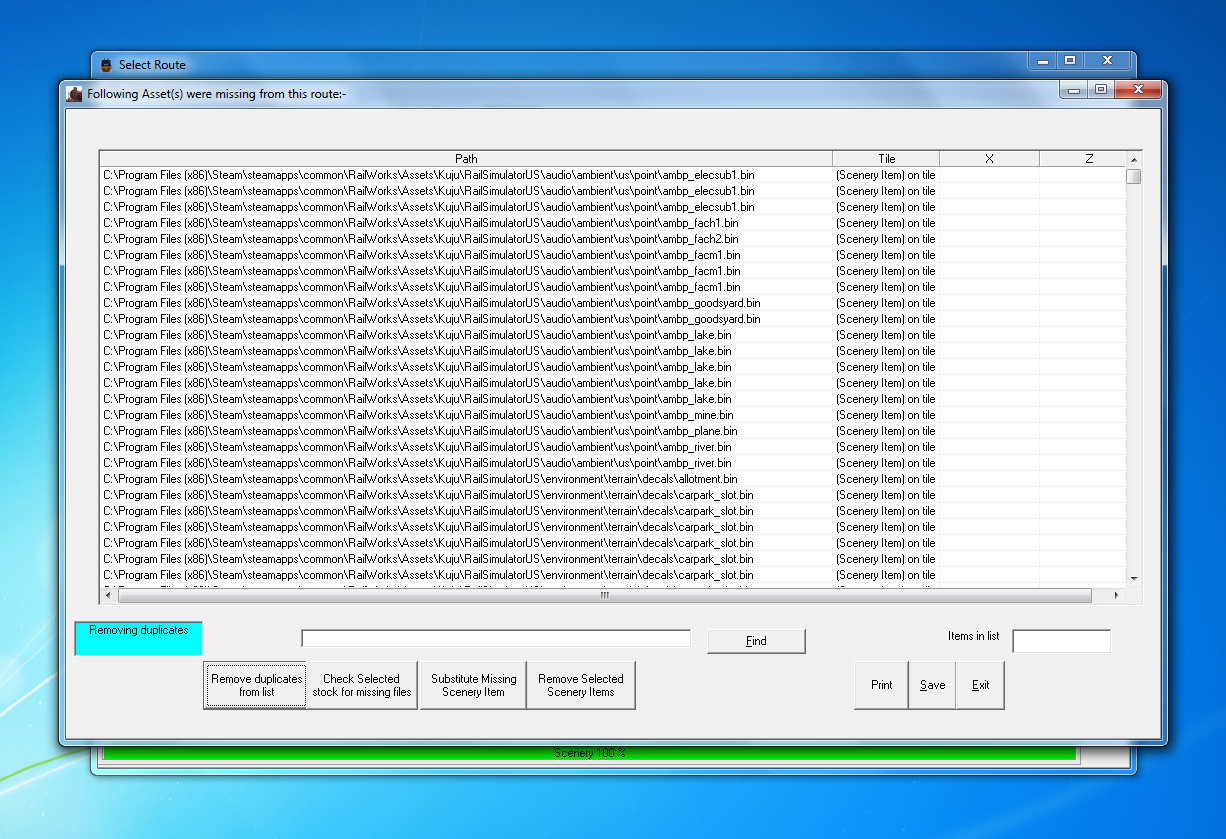Click the Items in list field
Image resolution: width=1226 pixels, height=839 pixels.
point(1061,641)
